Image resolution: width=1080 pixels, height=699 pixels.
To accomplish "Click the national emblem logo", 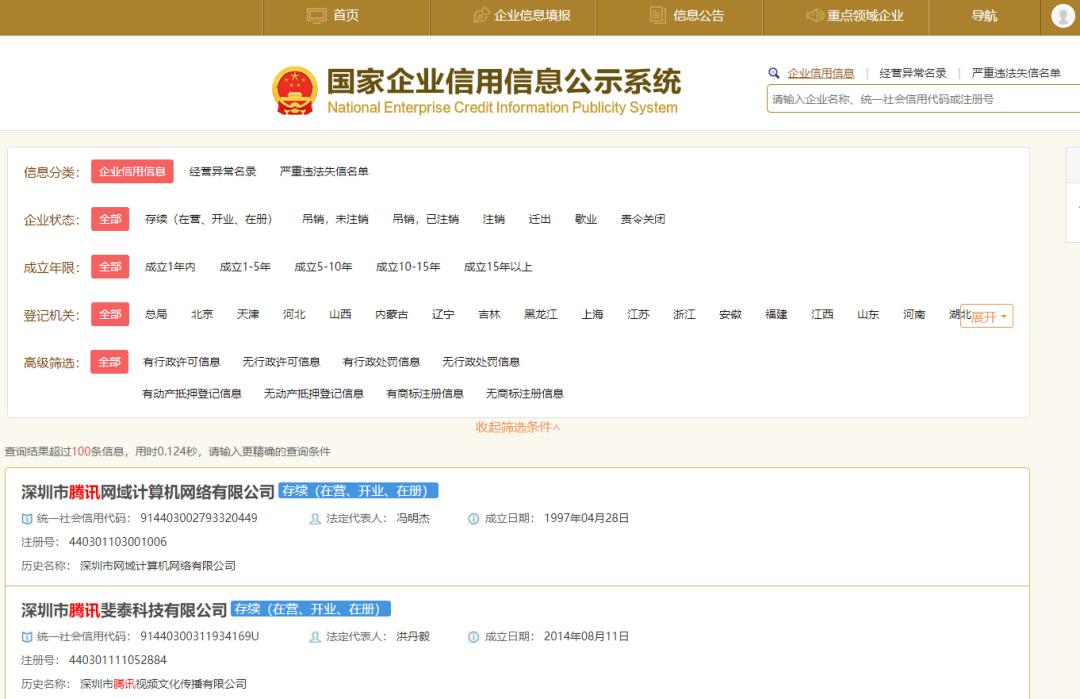I will (294, 85).
